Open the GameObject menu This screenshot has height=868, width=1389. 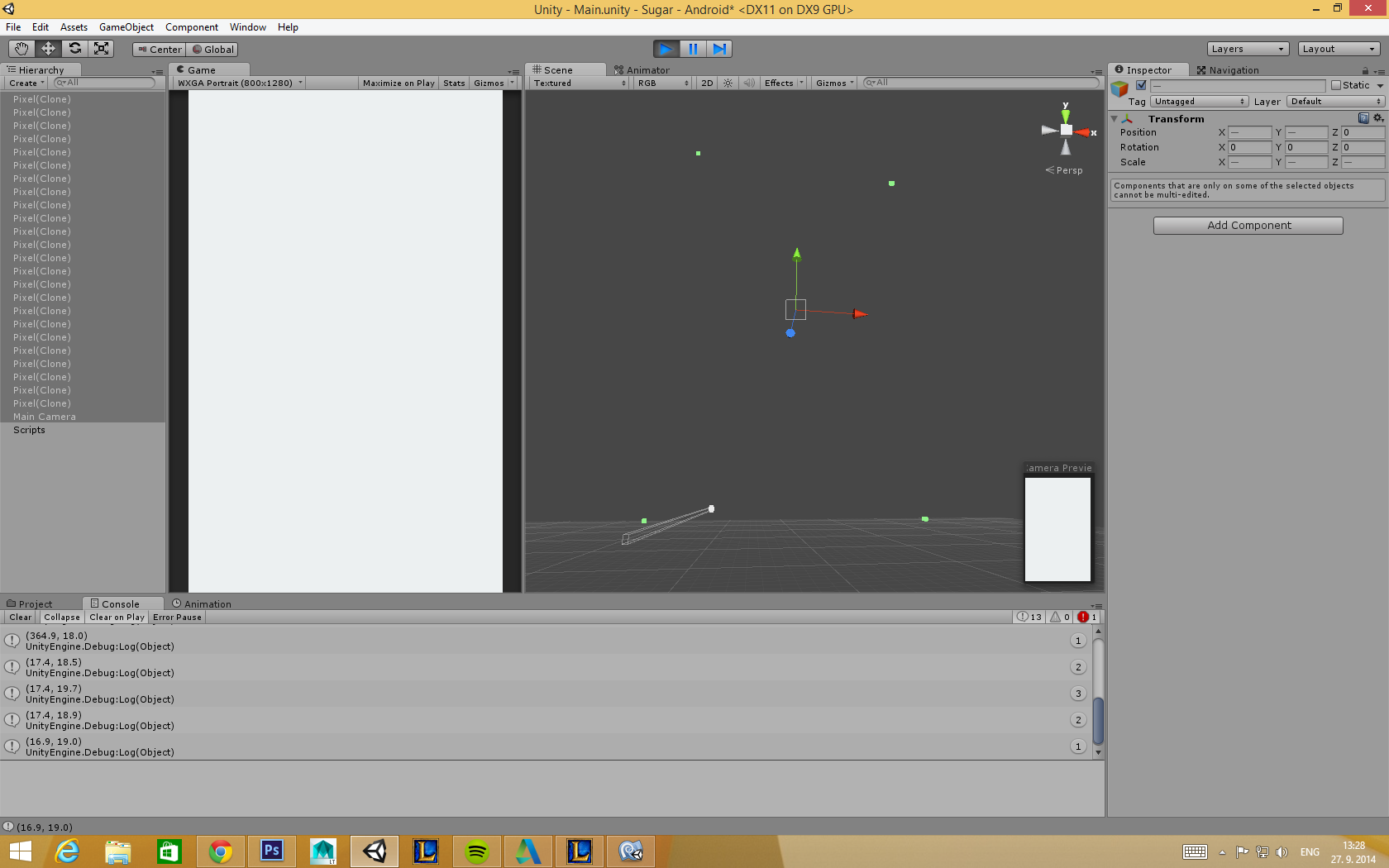point(126,27)
